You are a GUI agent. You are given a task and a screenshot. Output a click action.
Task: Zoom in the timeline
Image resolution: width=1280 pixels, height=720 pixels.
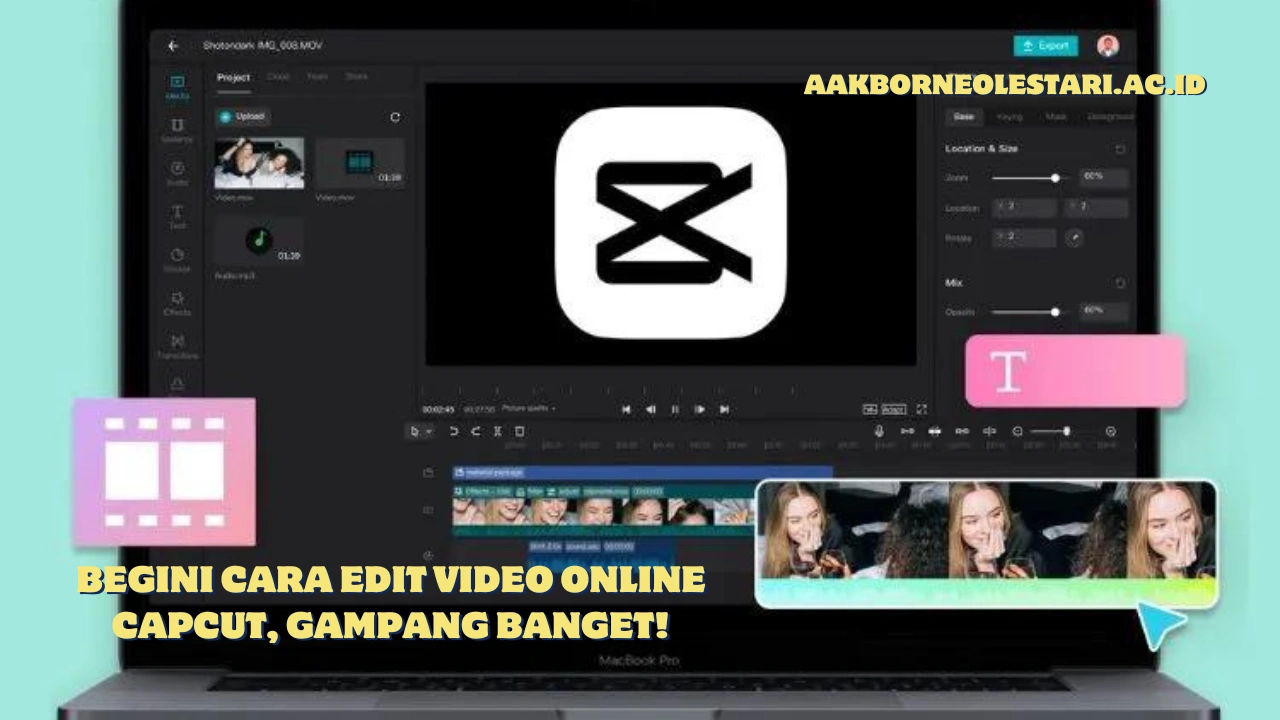(x=1111, y=431)
